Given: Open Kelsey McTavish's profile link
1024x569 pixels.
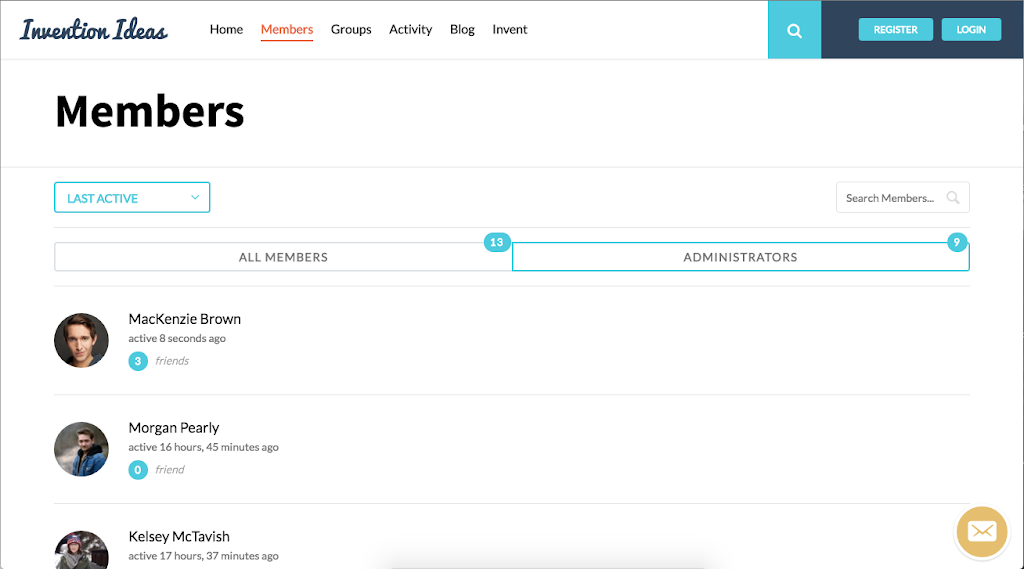Looking at the screenshot, I should (x=179, y=536).
